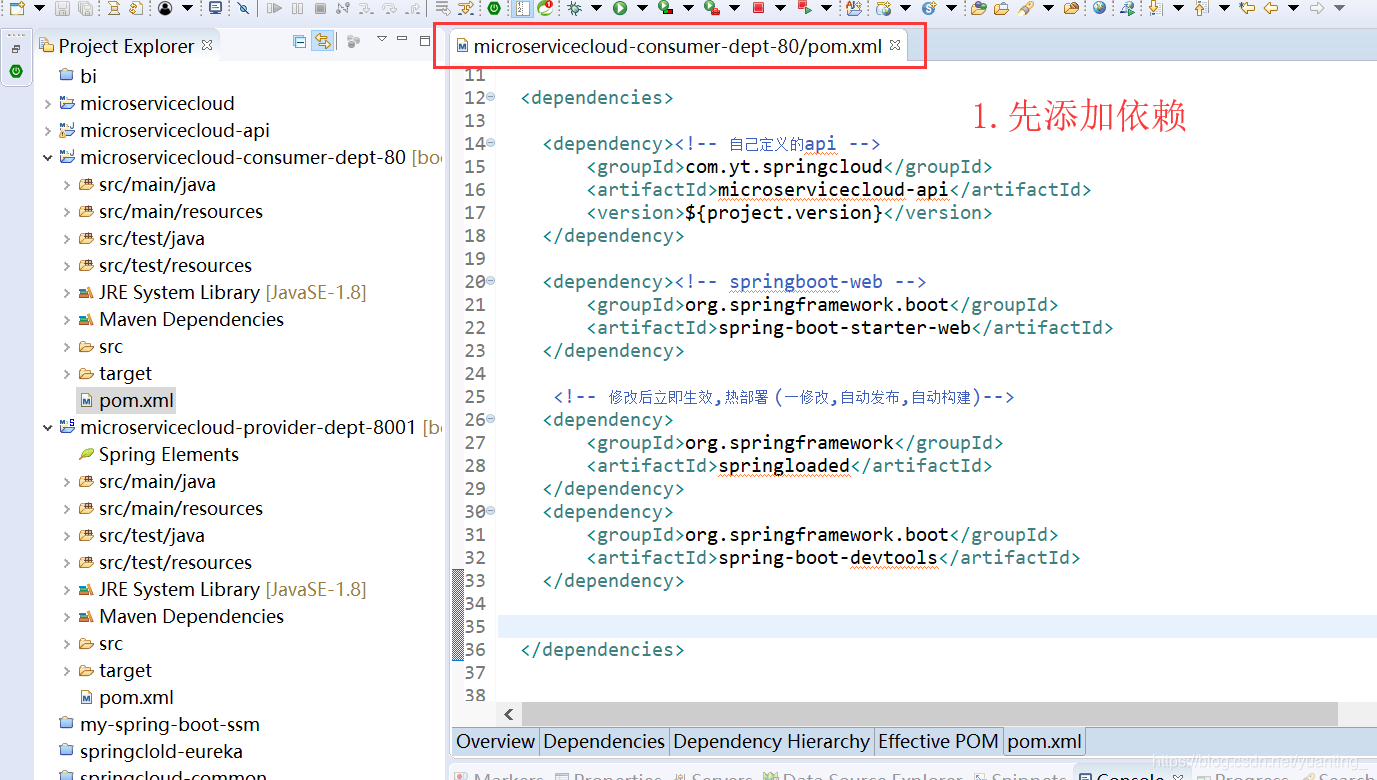Click the Resume debug toolbar icon
Screen dimensions: 1377x780
click(x=273, y=8)
